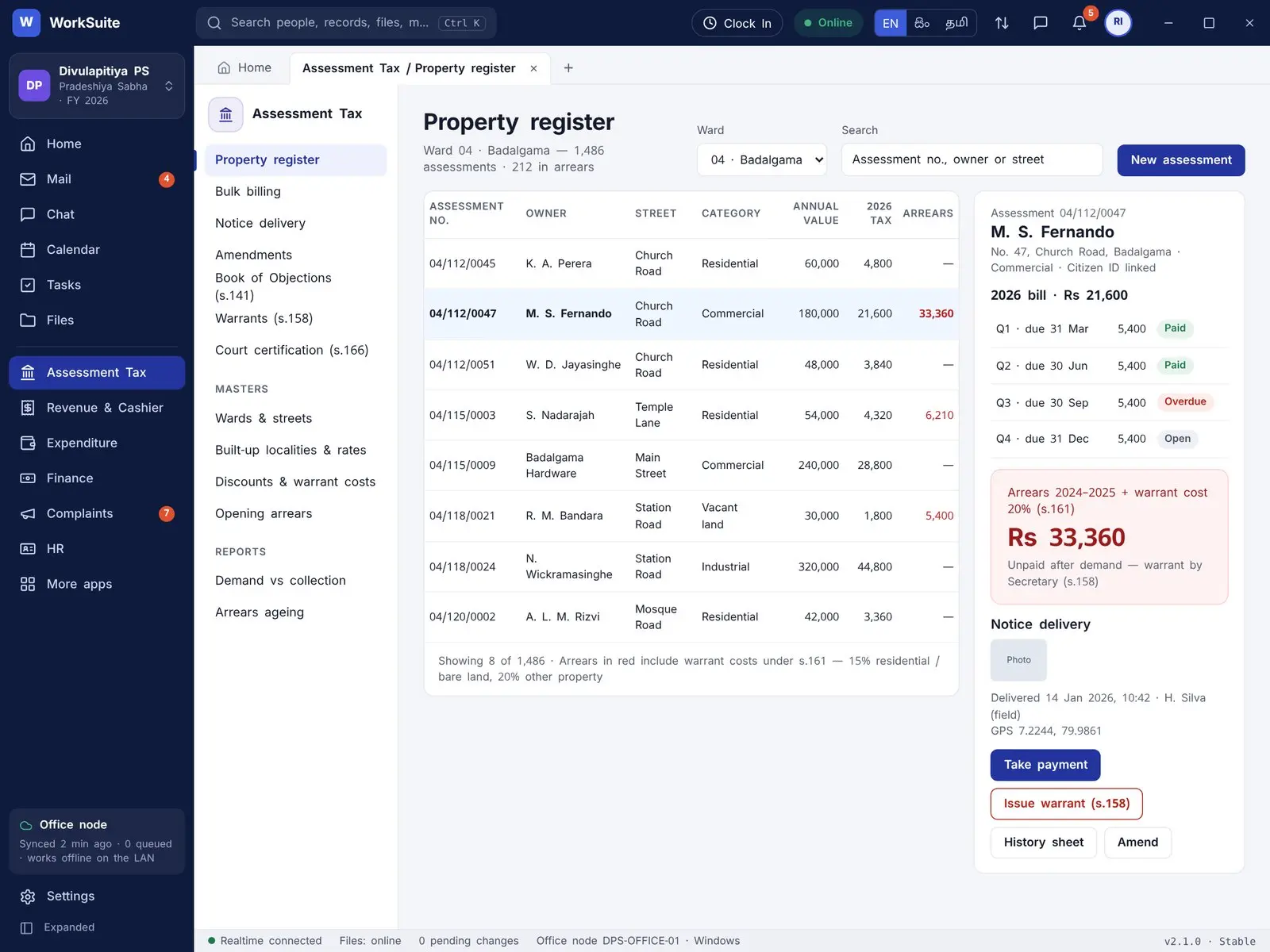Open Discounts & warrant costs
The height and width of the screenshot is (952, 1270).
coord(295,482)
